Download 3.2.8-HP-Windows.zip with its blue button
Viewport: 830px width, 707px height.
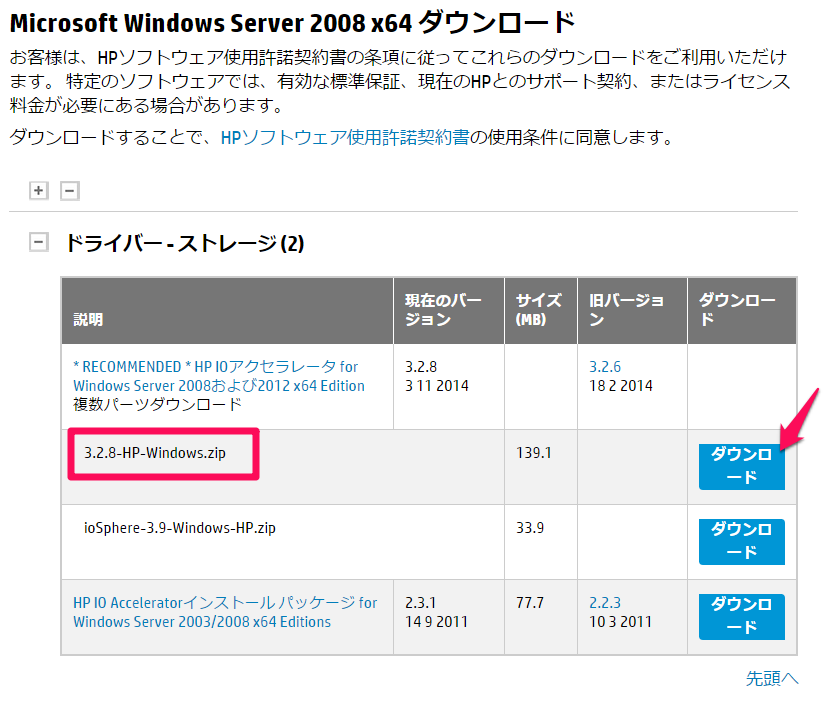[742, 466]
